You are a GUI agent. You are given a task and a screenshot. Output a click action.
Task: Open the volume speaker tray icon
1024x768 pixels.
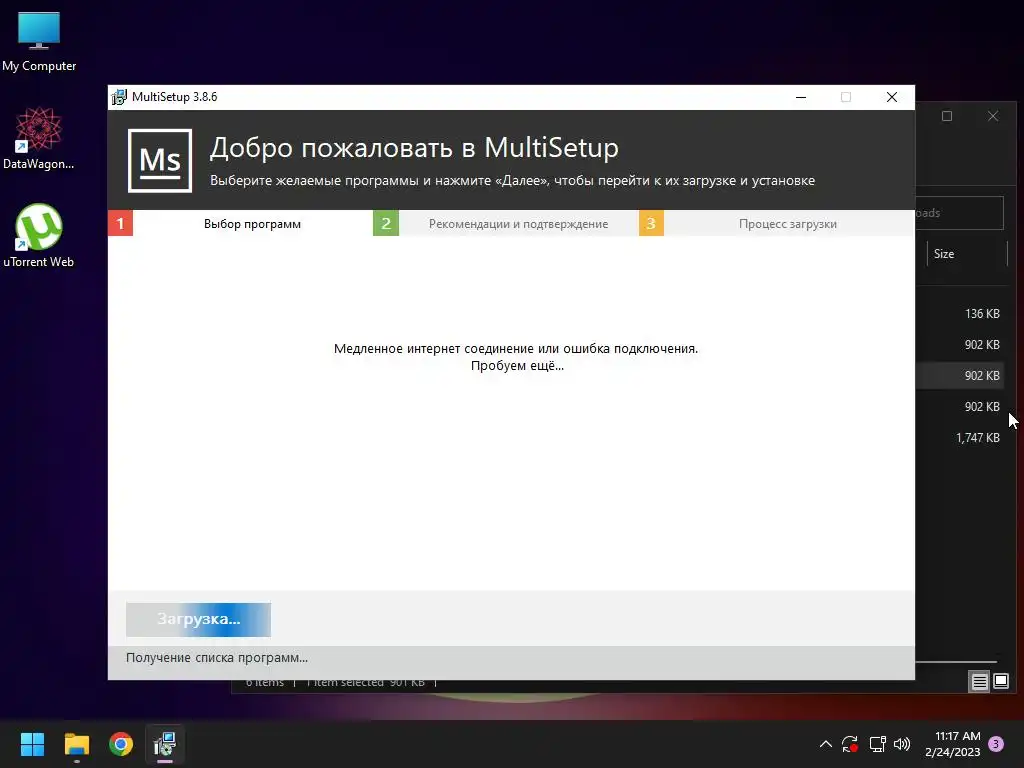902,744
